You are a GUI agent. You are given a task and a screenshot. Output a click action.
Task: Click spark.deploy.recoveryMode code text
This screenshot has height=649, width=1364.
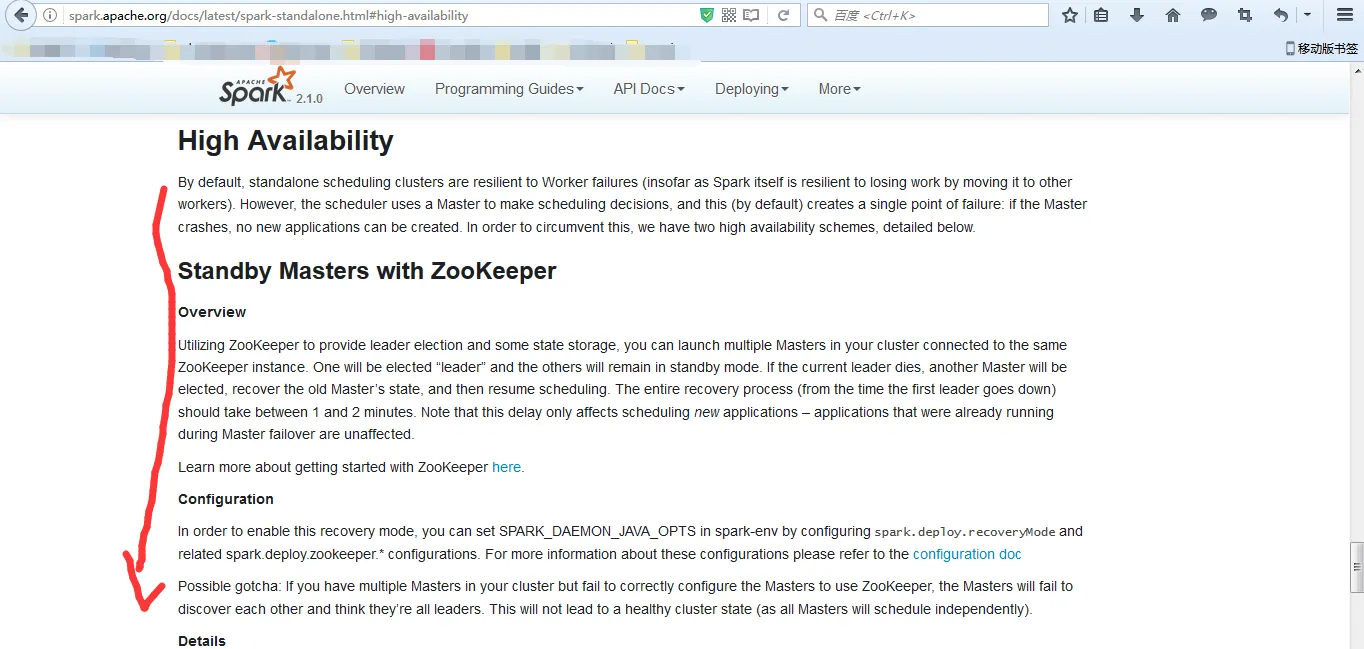coord(965,532)
